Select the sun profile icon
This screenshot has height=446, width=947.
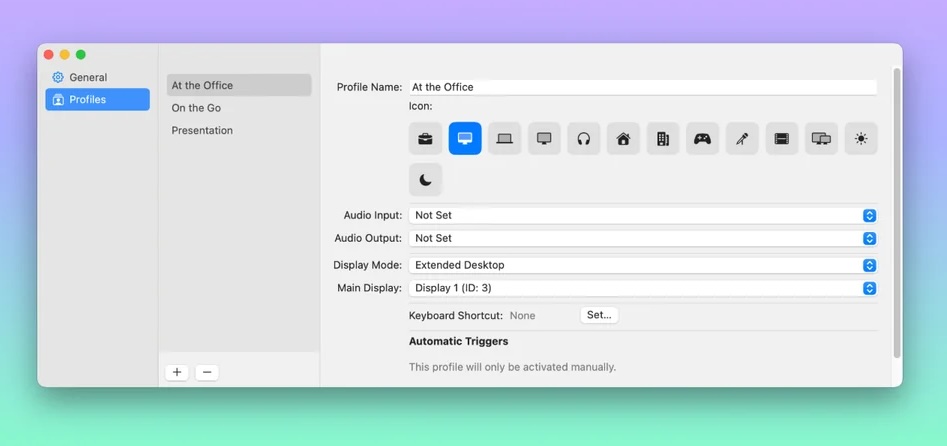coord(861,139)
